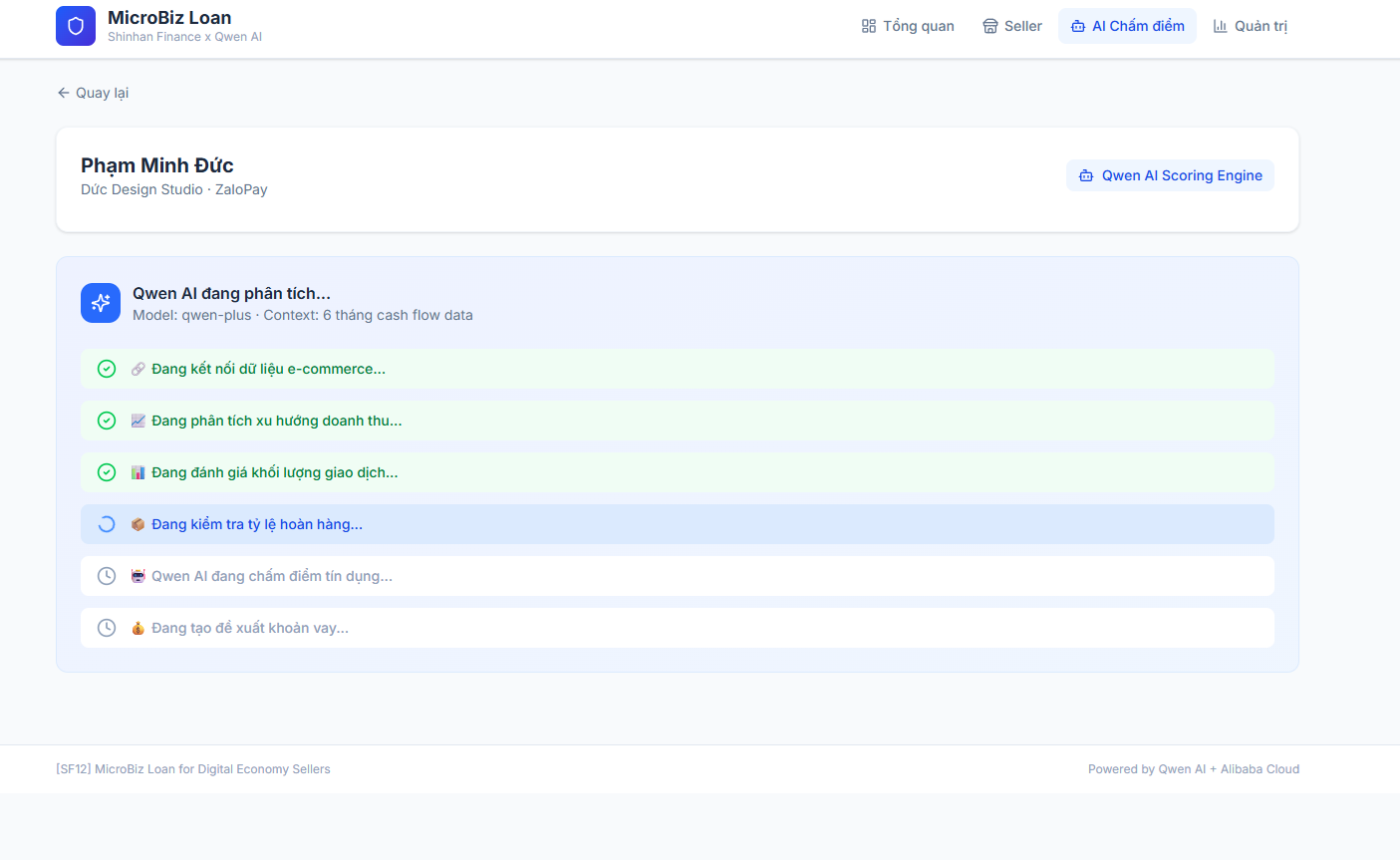The height and width of the screenshot is (860, 1400).
Task: Click the link emoji in e-commerce step
Action: point(139,369)
